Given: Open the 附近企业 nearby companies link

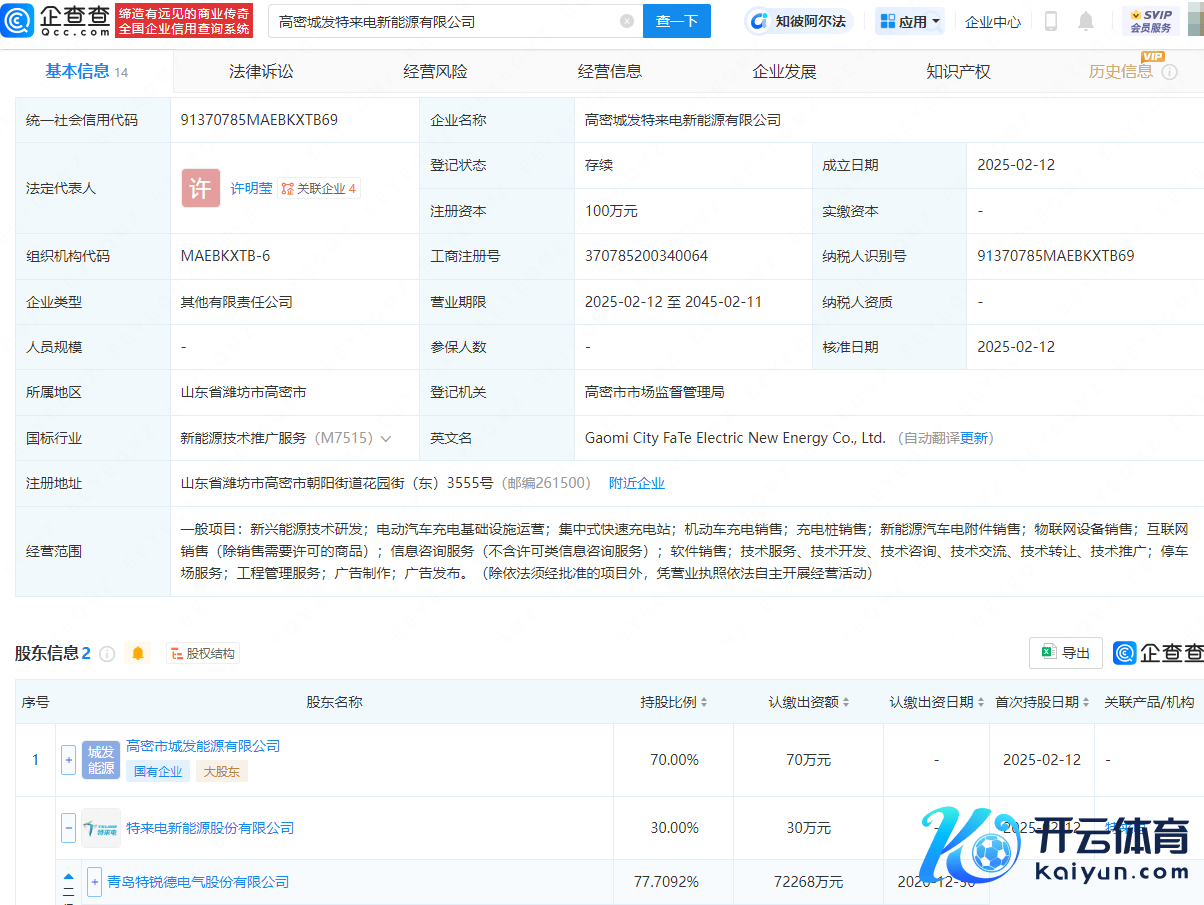Looking at the screenshot, I should 637,483.
